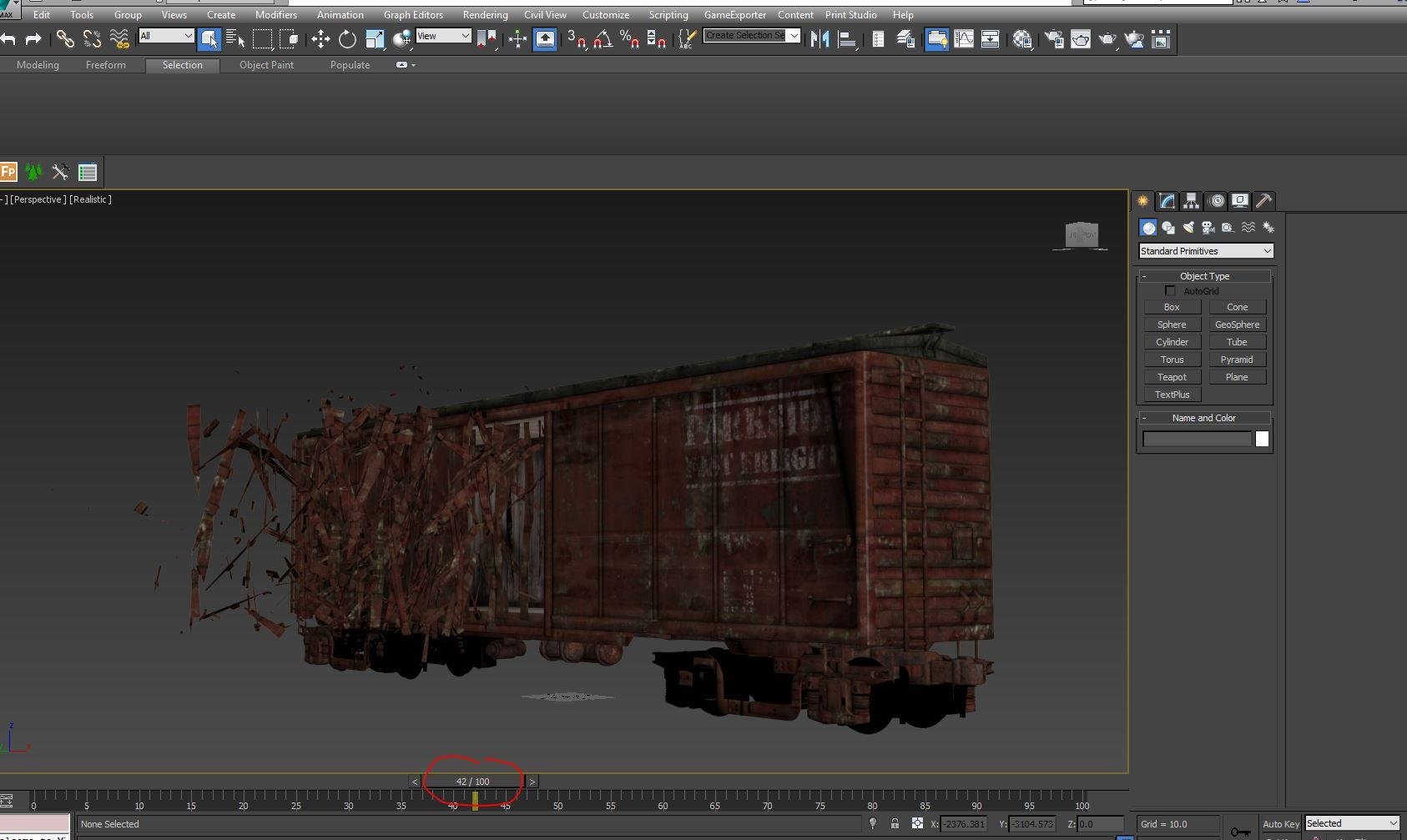
Task: Click the Render Setup teapot icon
Action: [1053, 39]
